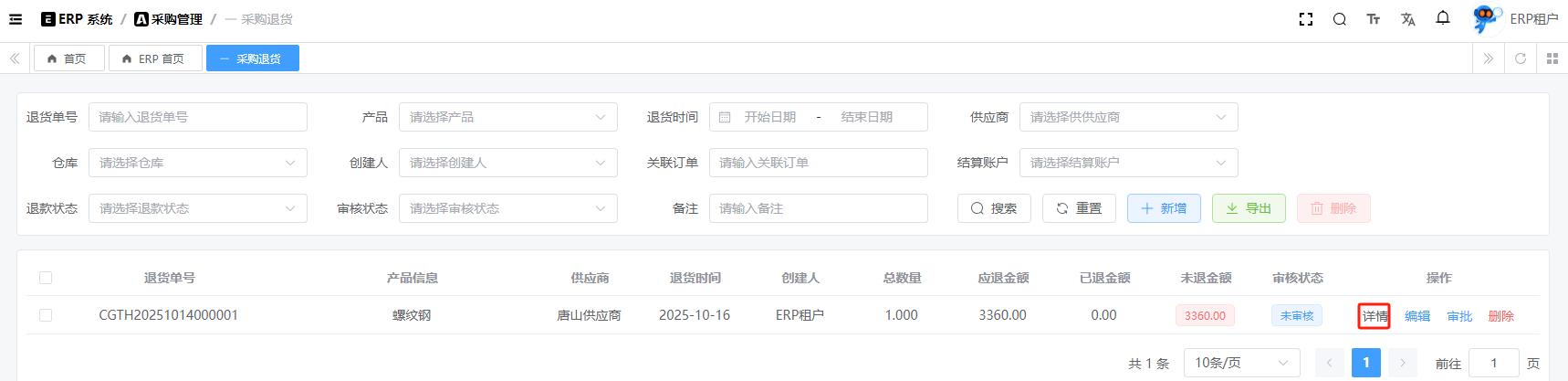Open the search magnifier icon in header
The height and width of the screenshot is (381, 1568).
1339,19
